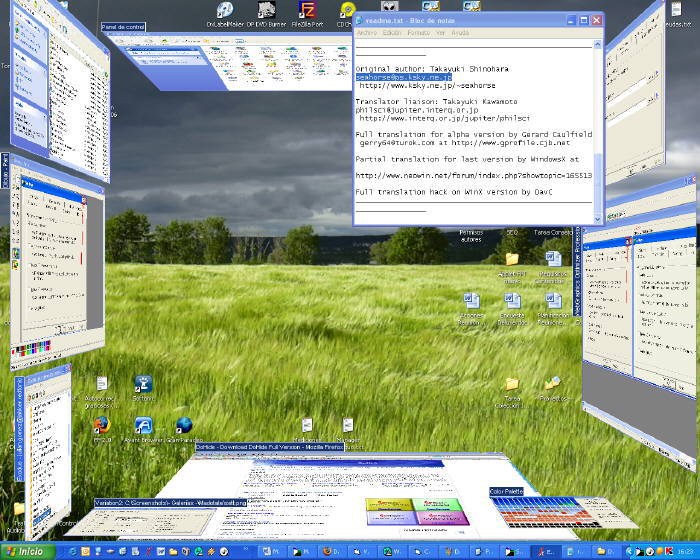Open the Plan Word document icon on desktop
Screen dimensions: 700x560
[553, 301]
